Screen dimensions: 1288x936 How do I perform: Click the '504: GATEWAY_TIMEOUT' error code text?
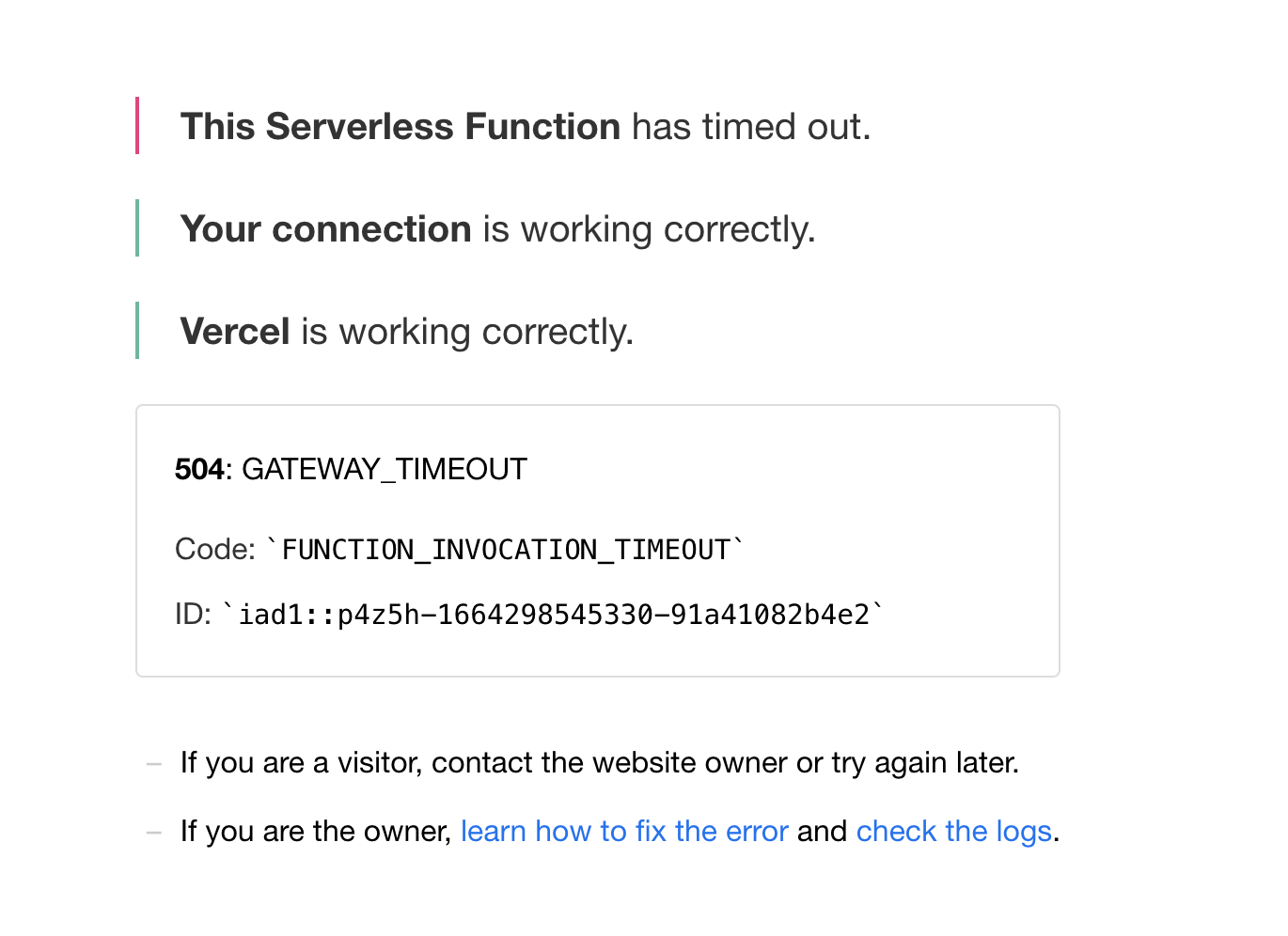click(x=351, y=469)
